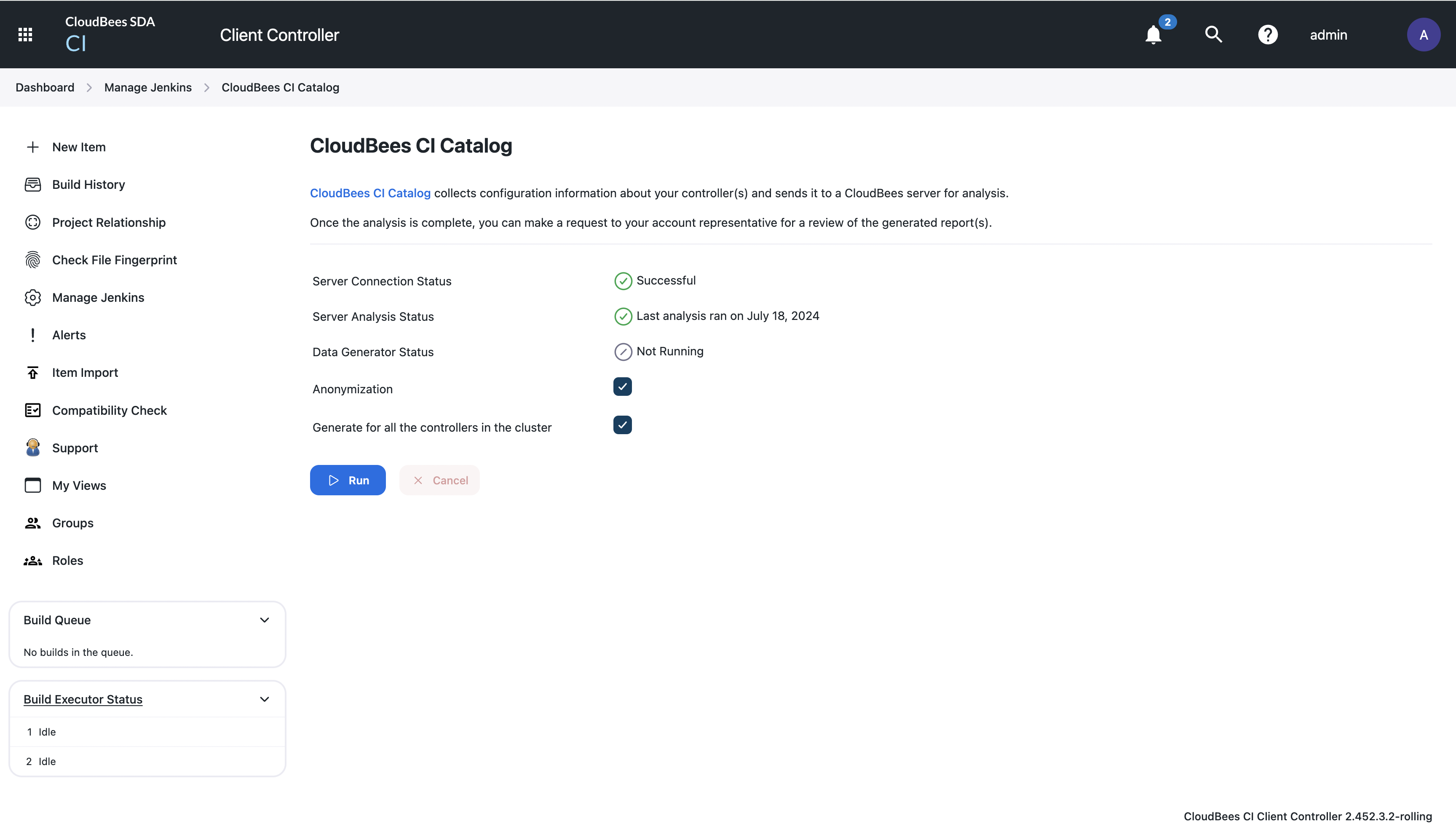The height and width of the screenshot is (838, 1456).
Task: Collapse the Build Executor Status chevron
Action: (265, 699)
